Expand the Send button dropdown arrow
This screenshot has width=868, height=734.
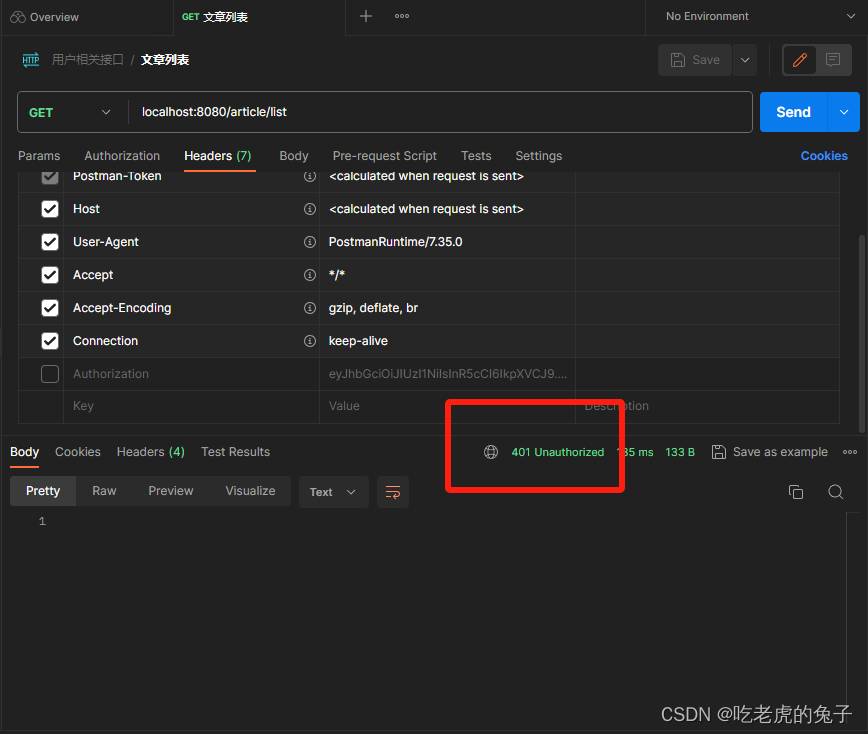pos(841,112)
